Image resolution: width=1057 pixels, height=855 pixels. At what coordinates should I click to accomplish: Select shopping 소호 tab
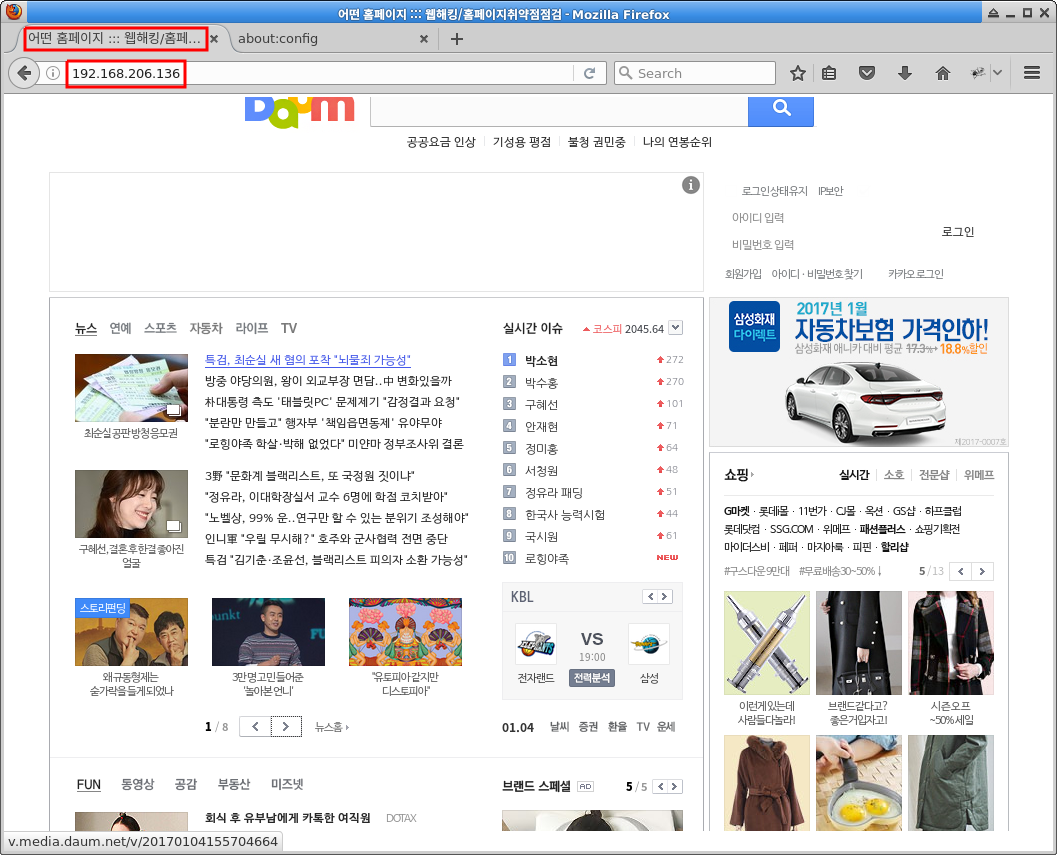click(x=894, y=475)
